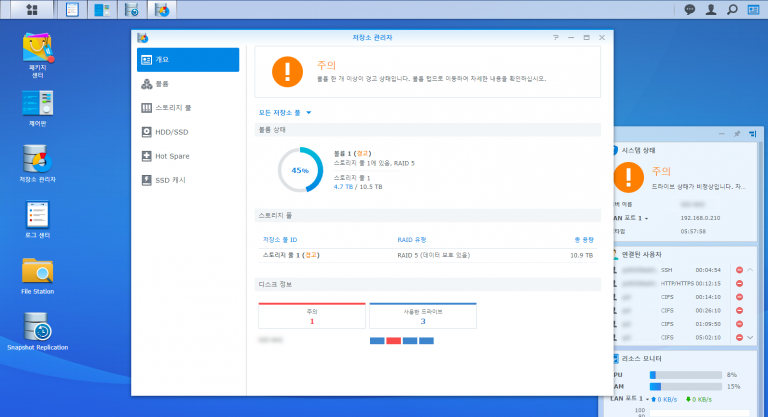Open the 패키지 센터 desktop icon

38,55
